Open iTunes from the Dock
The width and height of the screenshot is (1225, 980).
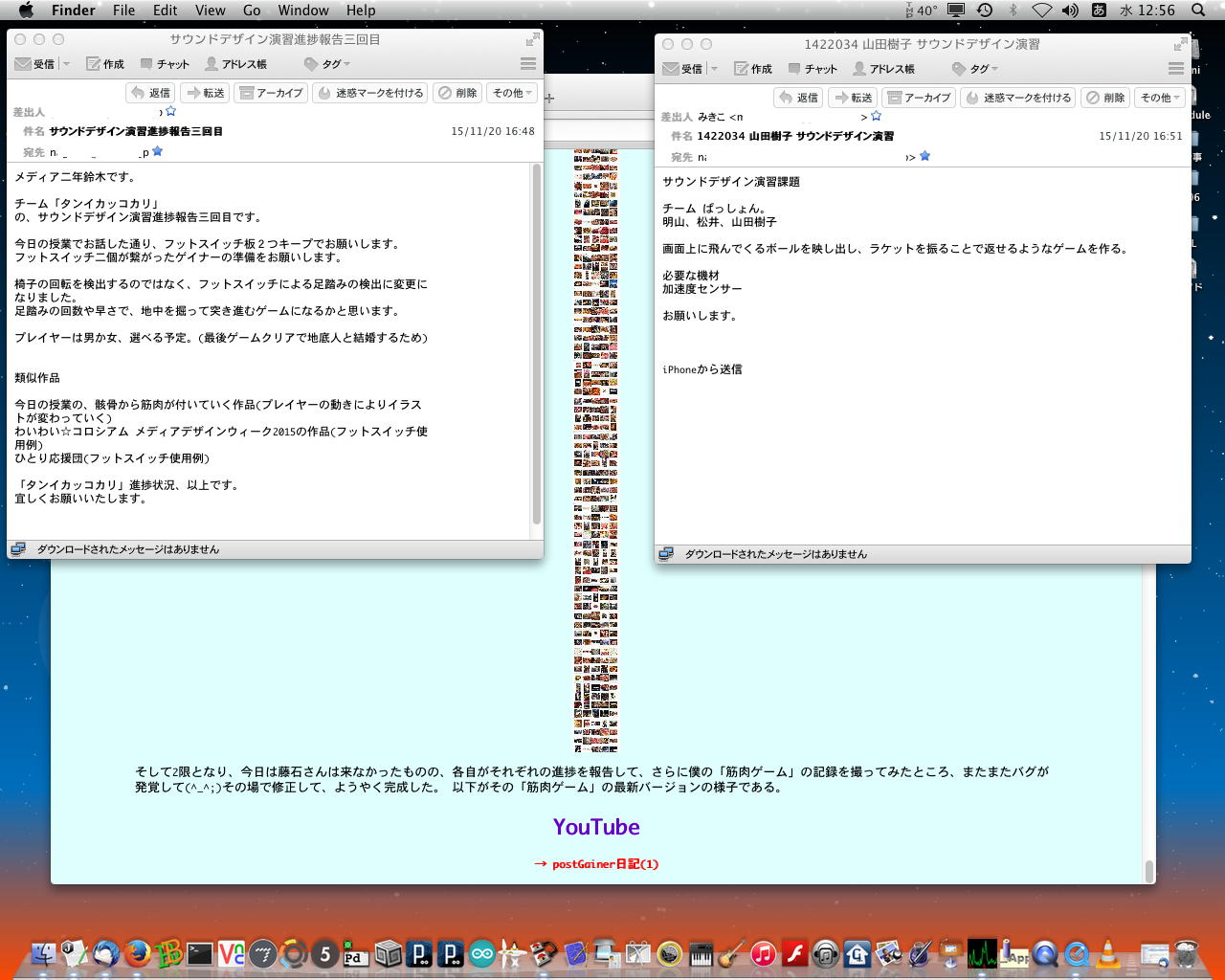[x=763, y=953]
